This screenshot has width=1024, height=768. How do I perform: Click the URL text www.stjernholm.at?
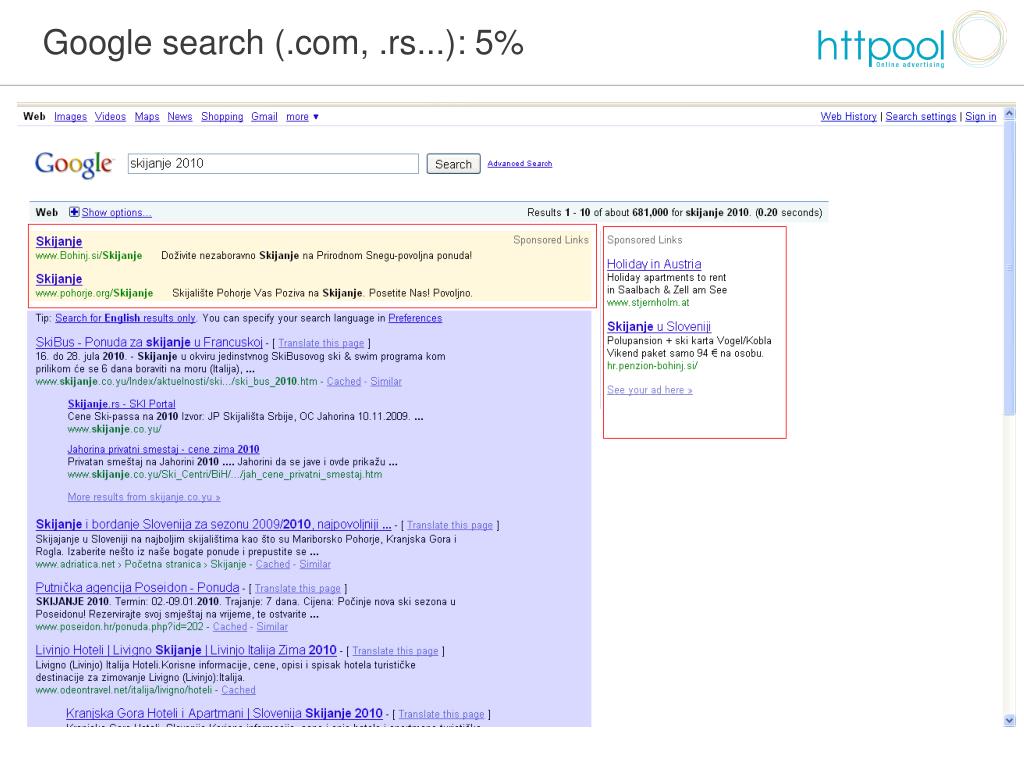click(x=648, y=302)
